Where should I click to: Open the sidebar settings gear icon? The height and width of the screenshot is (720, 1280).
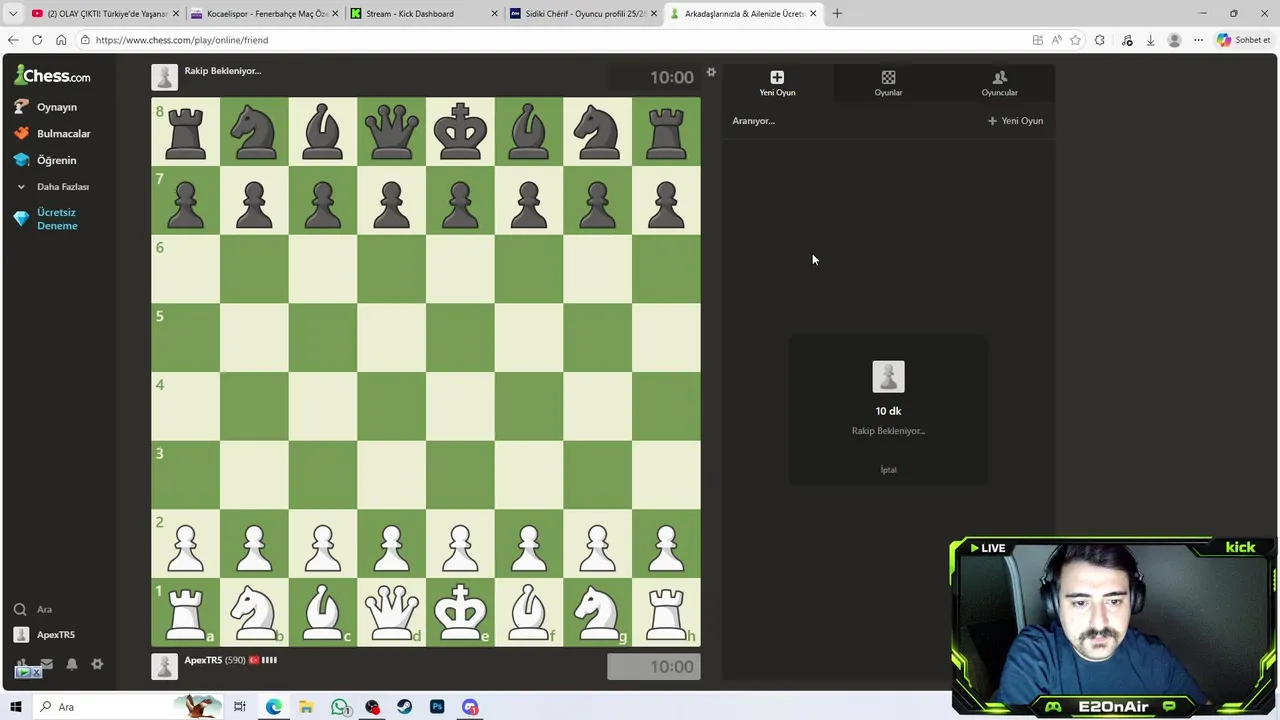point(97,664)
